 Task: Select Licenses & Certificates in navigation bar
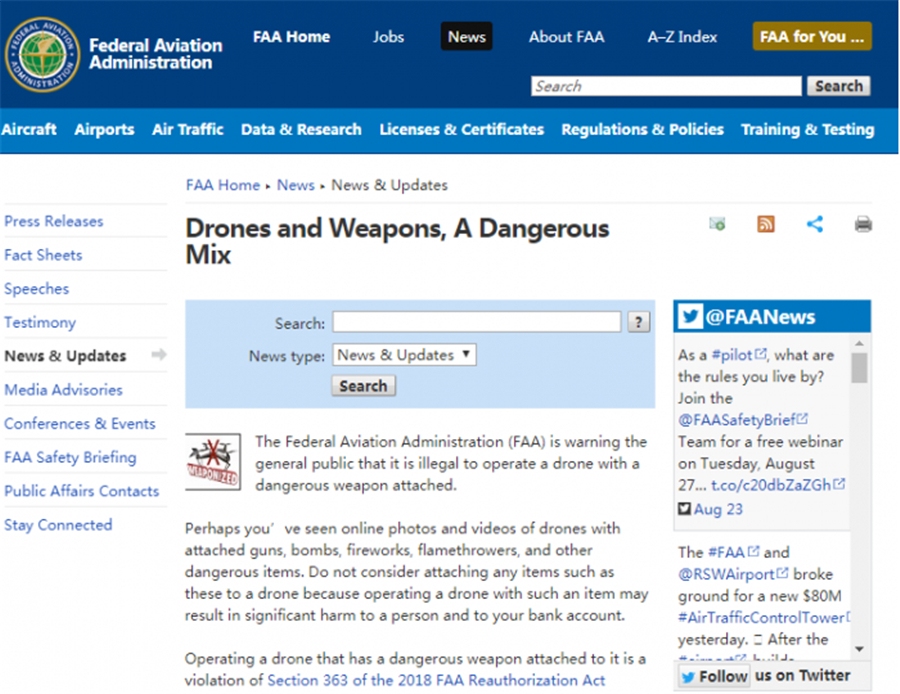click(461, 130)
